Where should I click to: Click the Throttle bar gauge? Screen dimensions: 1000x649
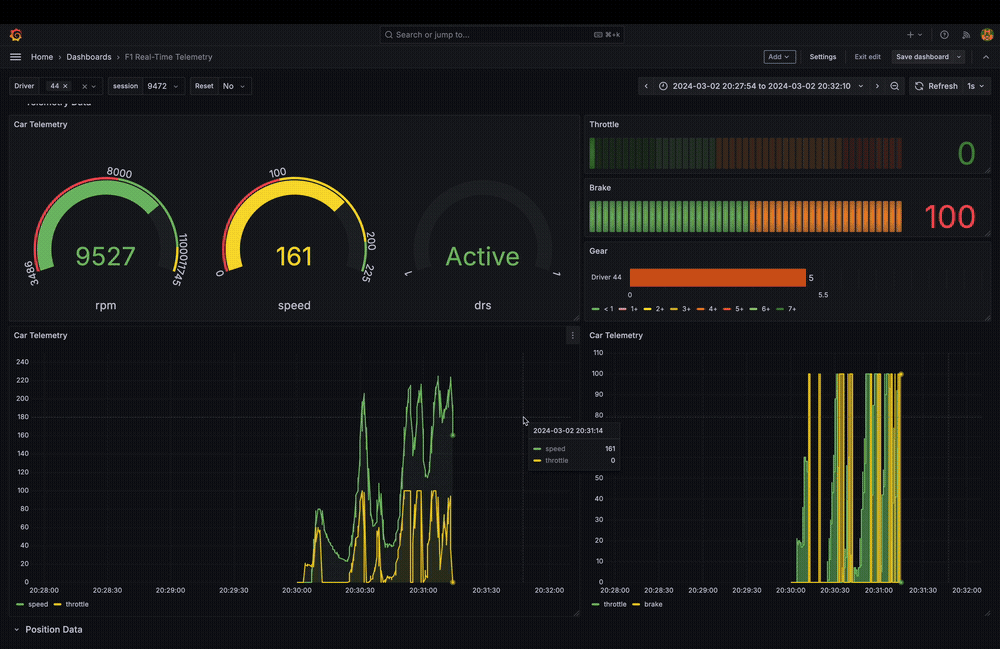coord(745,153)
